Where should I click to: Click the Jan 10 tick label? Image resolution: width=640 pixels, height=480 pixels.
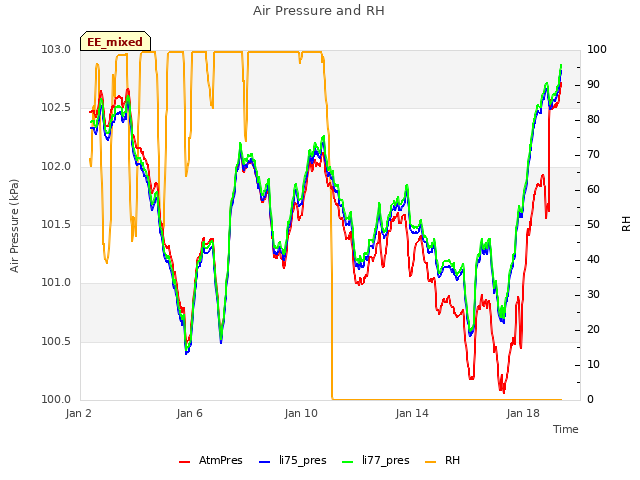pos(301,413)
